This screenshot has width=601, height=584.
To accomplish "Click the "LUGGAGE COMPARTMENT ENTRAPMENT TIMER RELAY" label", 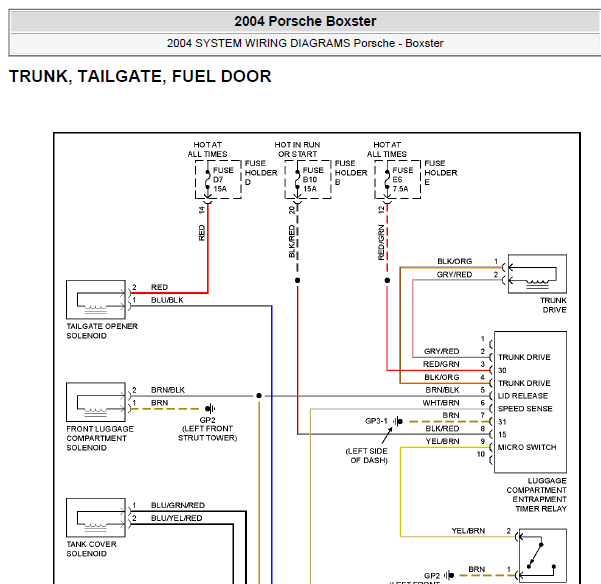I will click(536, 495).
